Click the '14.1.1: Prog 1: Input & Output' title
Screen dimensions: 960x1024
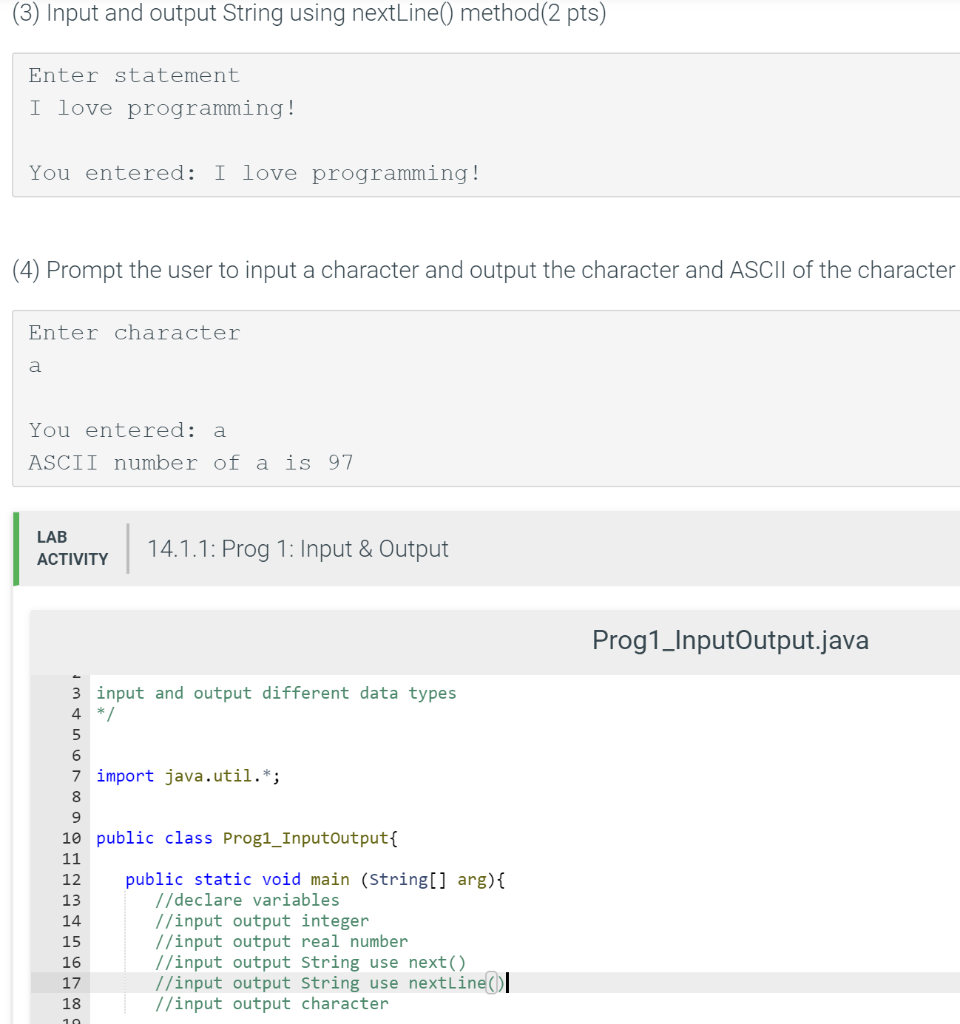point(298,549)
